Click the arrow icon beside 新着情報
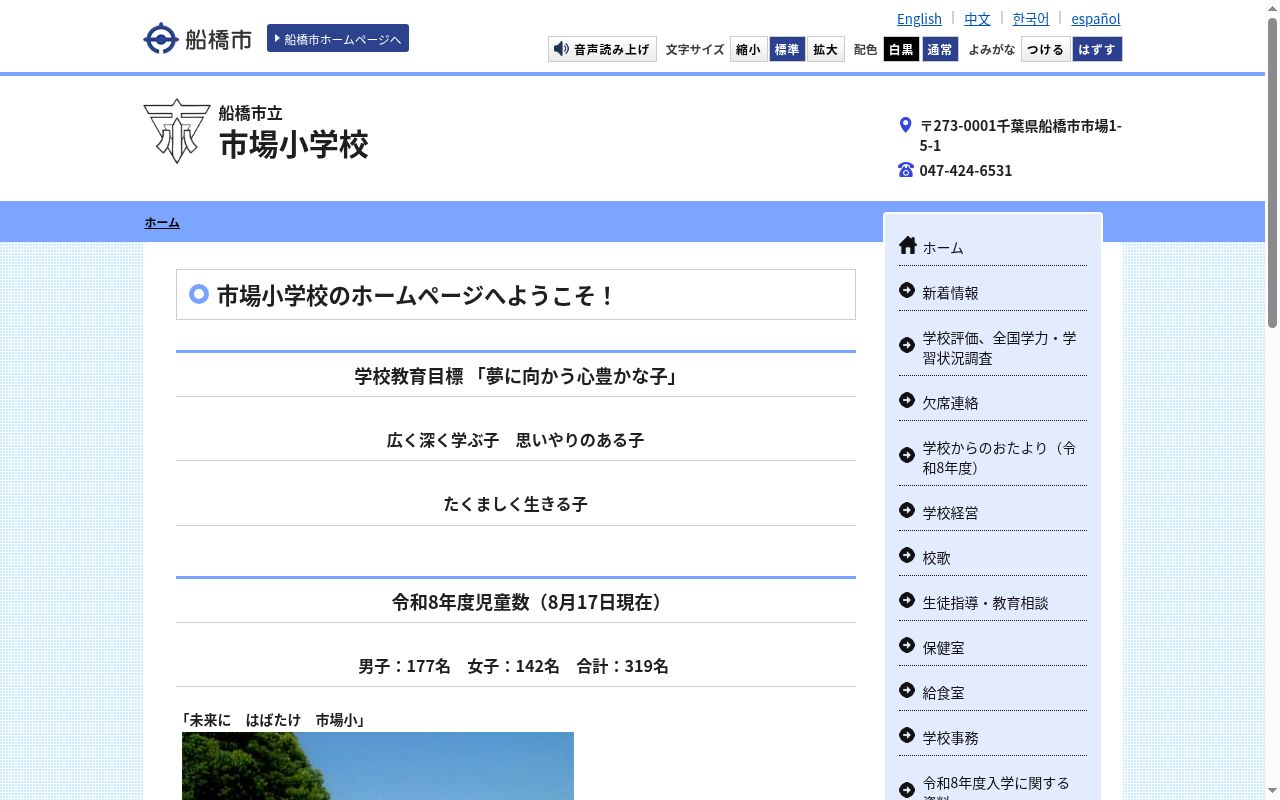Screen dimensions: 1280x800 tap(907, 290)
